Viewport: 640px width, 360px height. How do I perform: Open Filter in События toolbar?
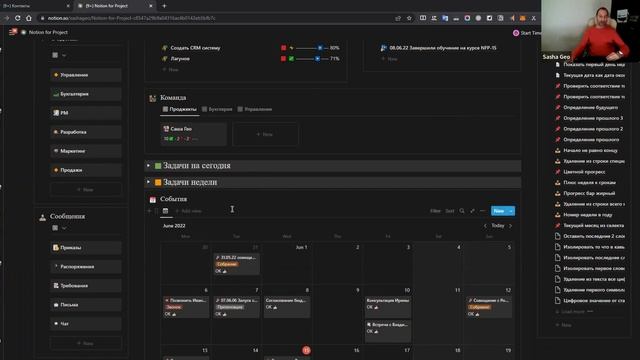pyautogui.click(x=435, y=211)
